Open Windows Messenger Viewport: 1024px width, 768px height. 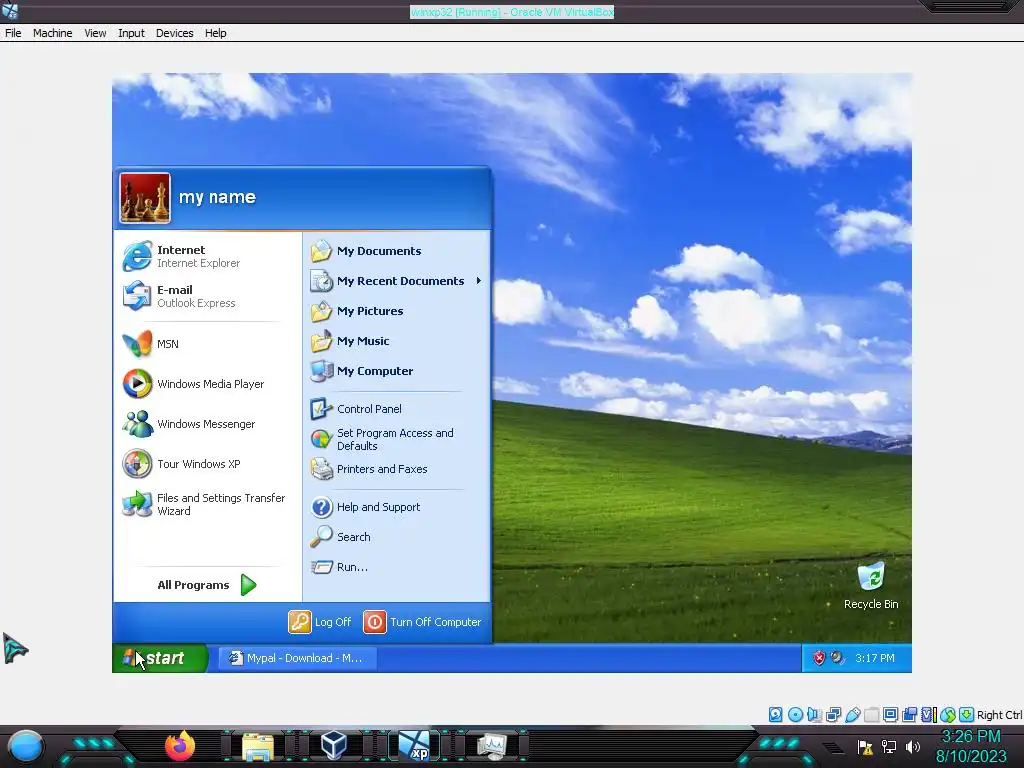click(206, 424)
